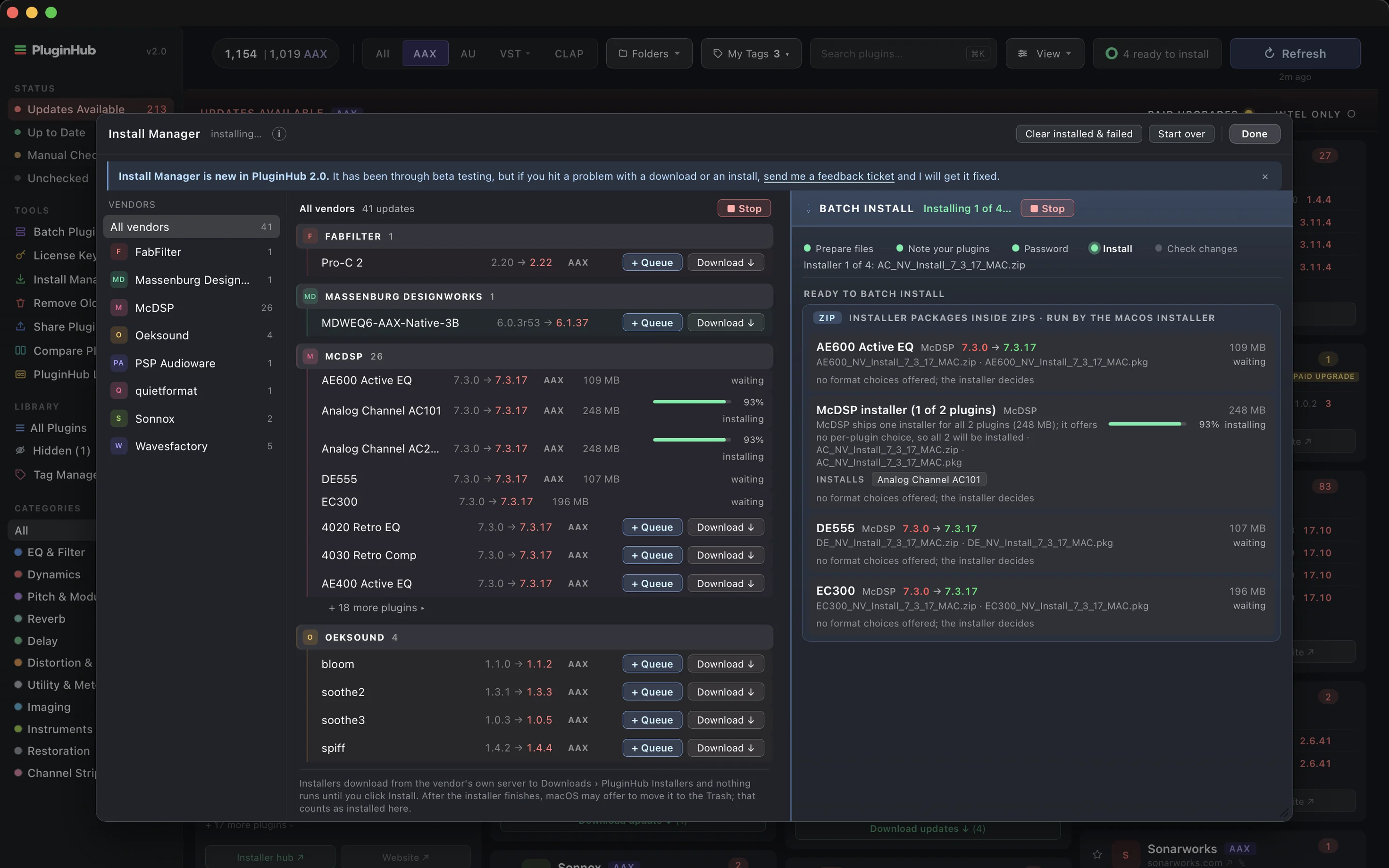This screenshot has width=1389, height=868.
Task: Open the info icon beside Install Manager title
Action: click(x=279, y=134)
